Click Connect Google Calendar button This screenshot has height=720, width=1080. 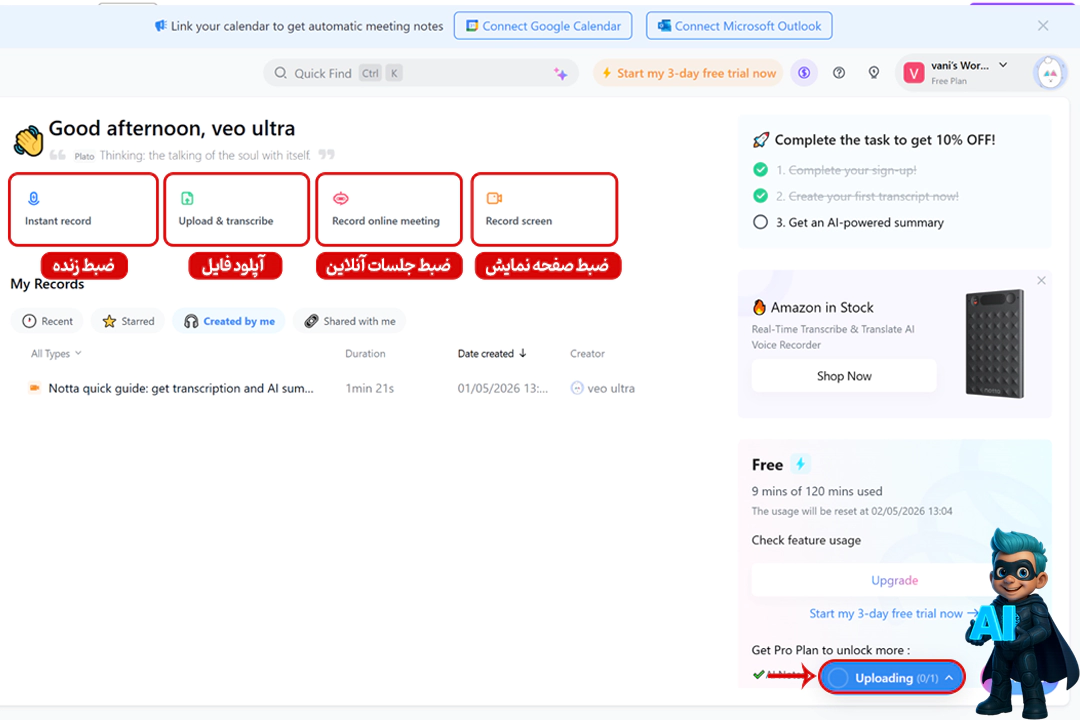pyautogui.click(x=542, y=26)
